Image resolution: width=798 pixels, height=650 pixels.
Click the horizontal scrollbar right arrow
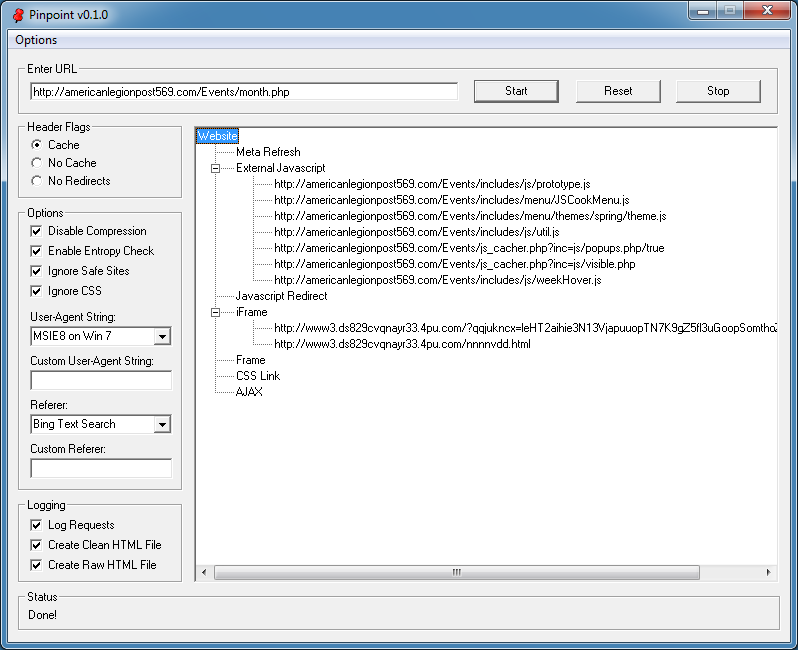tap(768, 572)
